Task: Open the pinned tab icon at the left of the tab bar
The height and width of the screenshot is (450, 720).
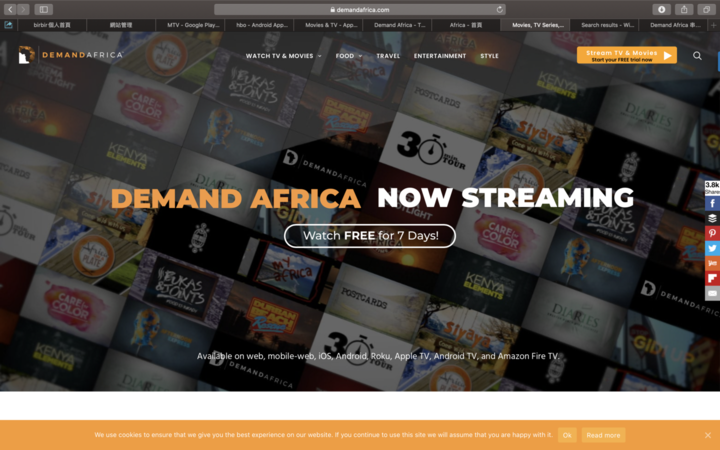Action: click(x=8, y=25)
